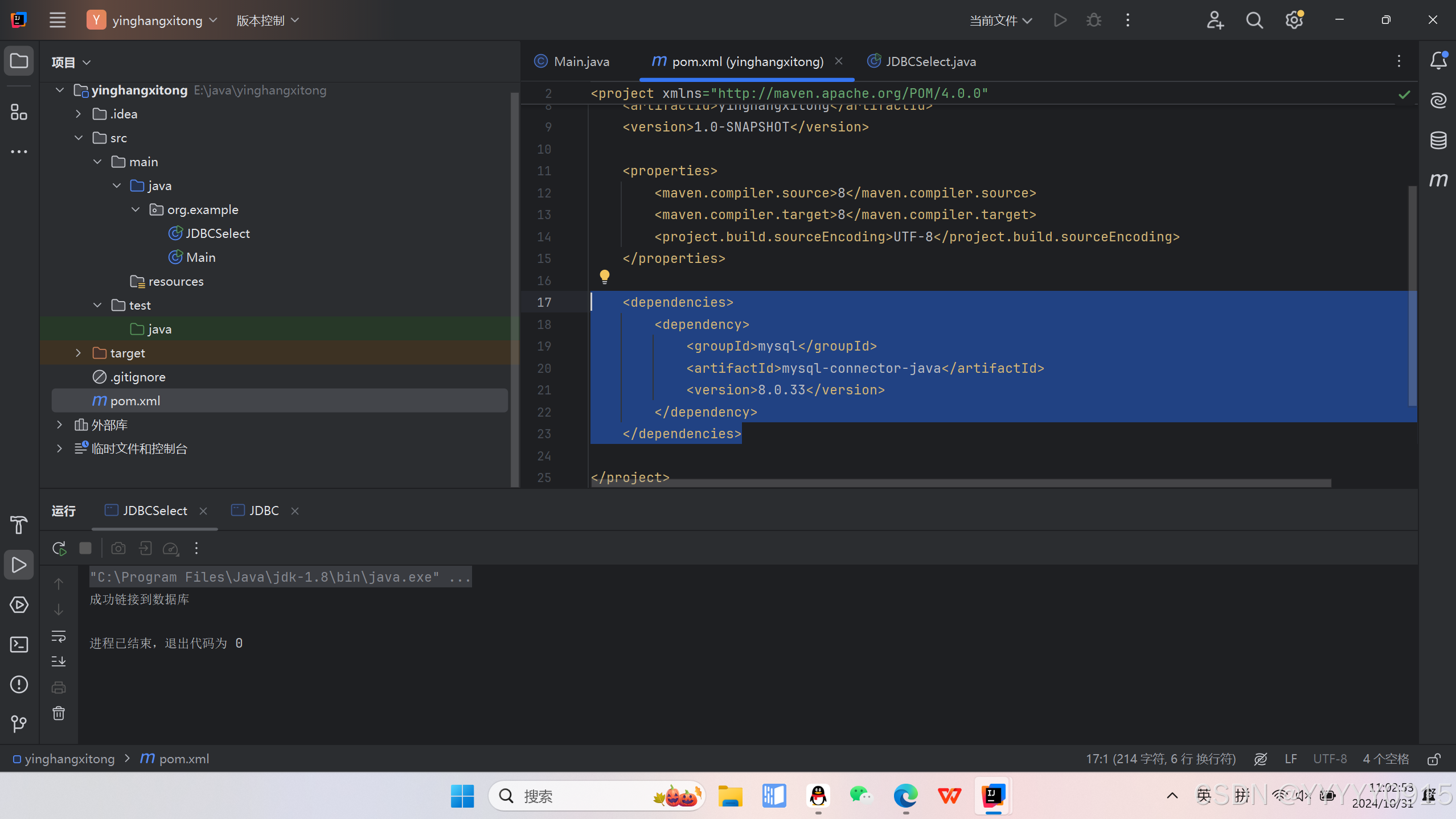This screenshot has width=1456, height=819.
Task: Open the Structure tool window icon
Action: (x=19, y=112)
